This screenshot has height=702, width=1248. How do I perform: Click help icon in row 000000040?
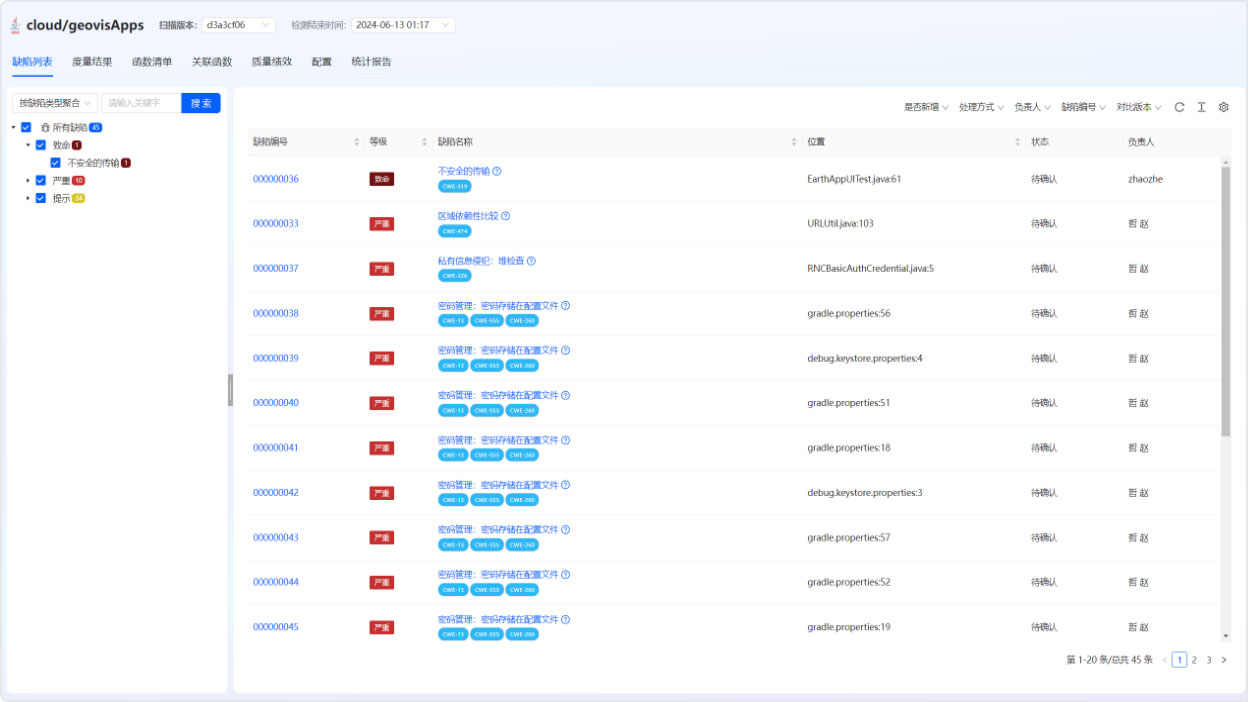coord(565,395)
